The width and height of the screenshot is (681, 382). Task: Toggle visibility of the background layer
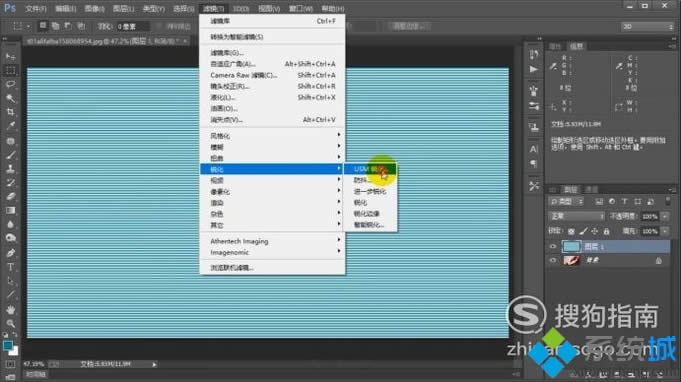(553, 260)
